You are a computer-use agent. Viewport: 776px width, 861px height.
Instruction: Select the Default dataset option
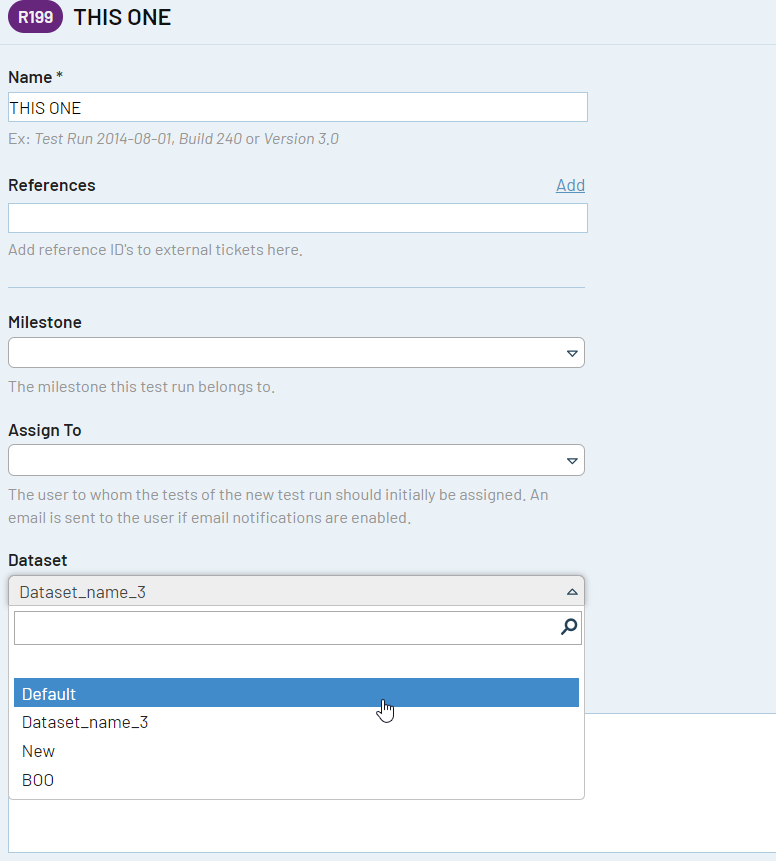coord(296,693)
